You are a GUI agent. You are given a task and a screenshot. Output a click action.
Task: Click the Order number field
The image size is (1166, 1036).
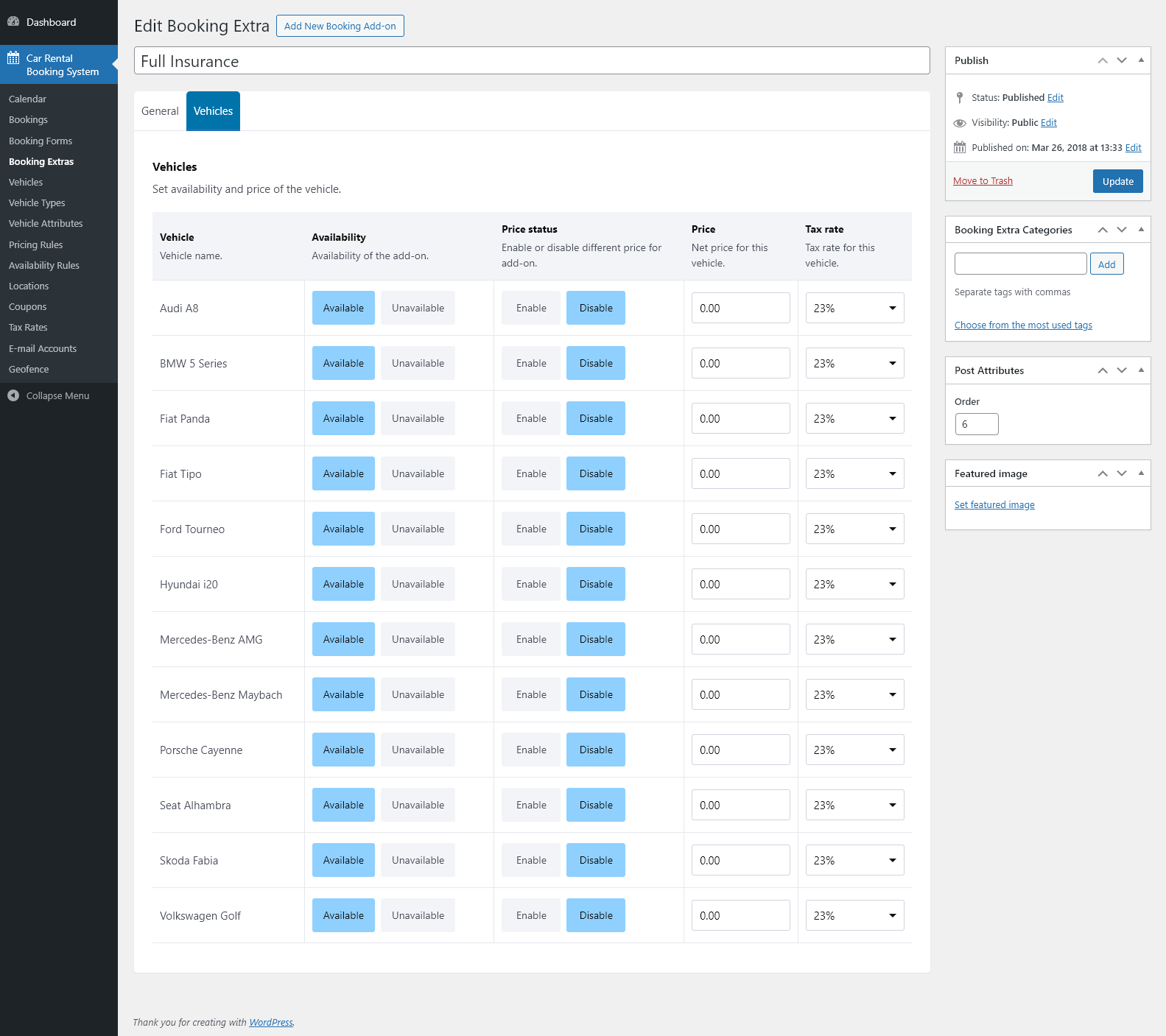pos(977,424)
